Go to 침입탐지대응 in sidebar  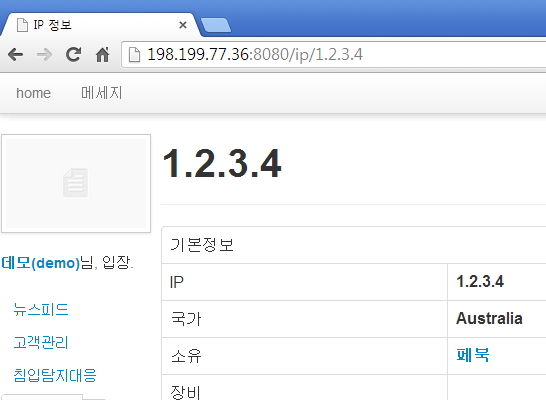click(x=55, y=375)
